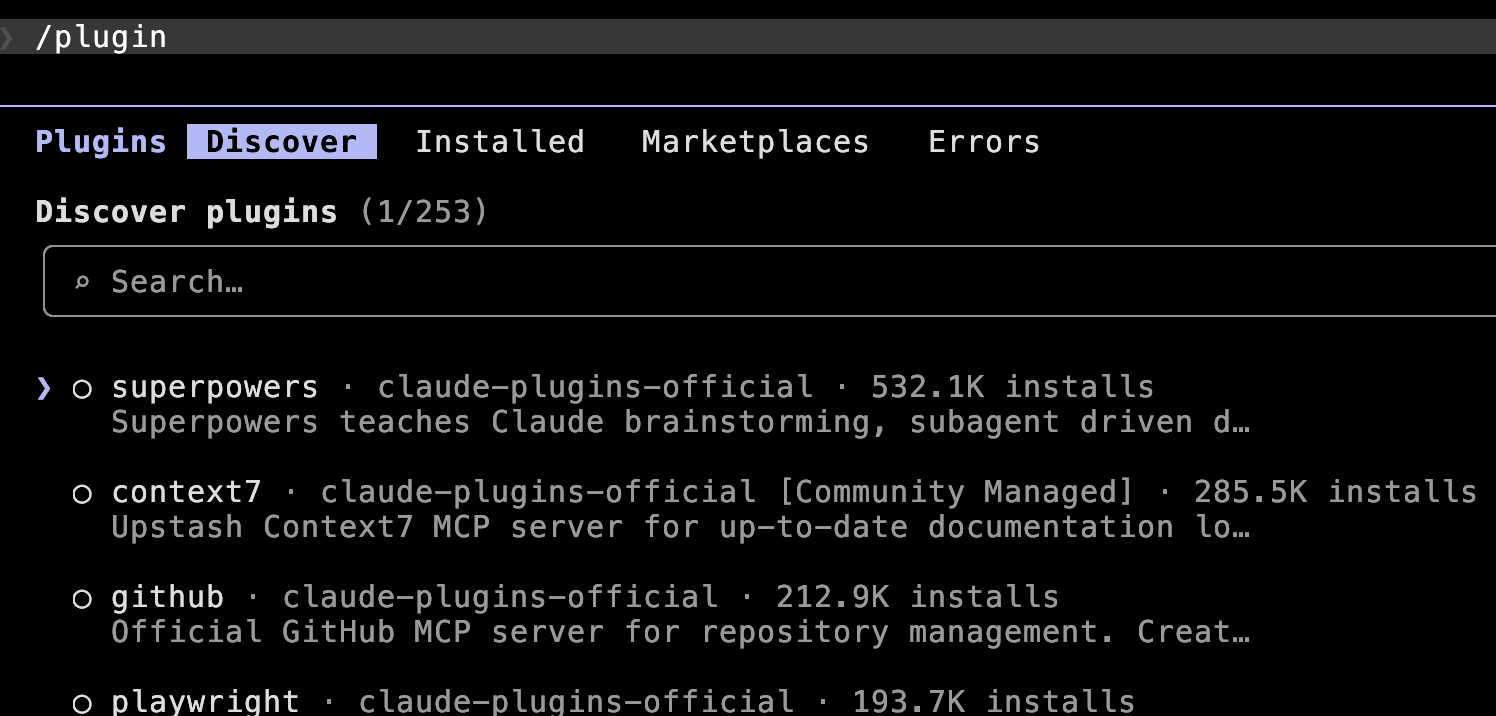Open the Marketplaces tab

click(754, 141)
